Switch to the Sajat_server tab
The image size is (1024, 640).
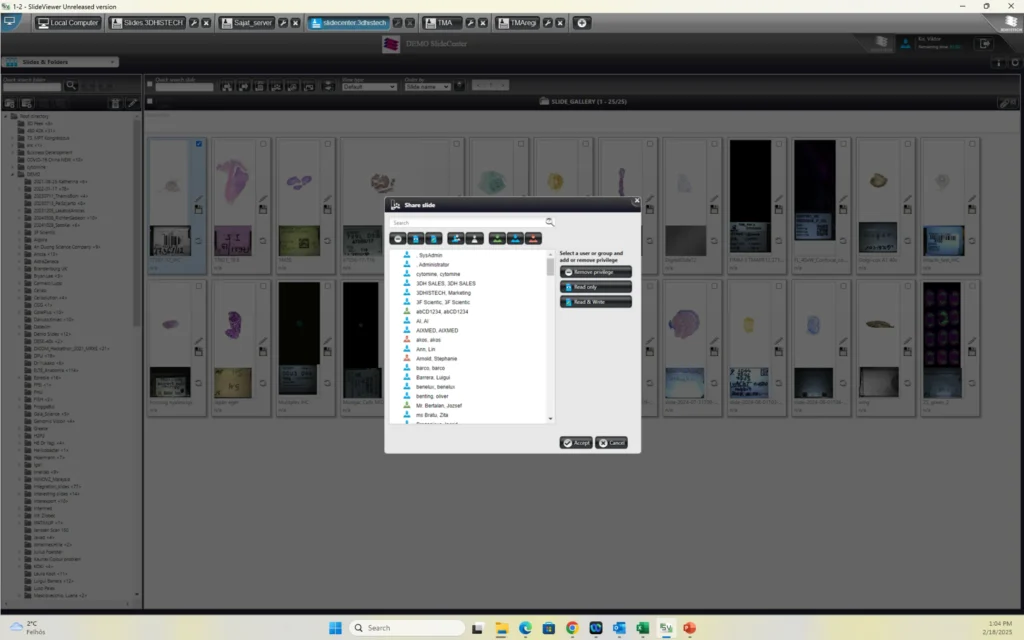tap(247, 23)
